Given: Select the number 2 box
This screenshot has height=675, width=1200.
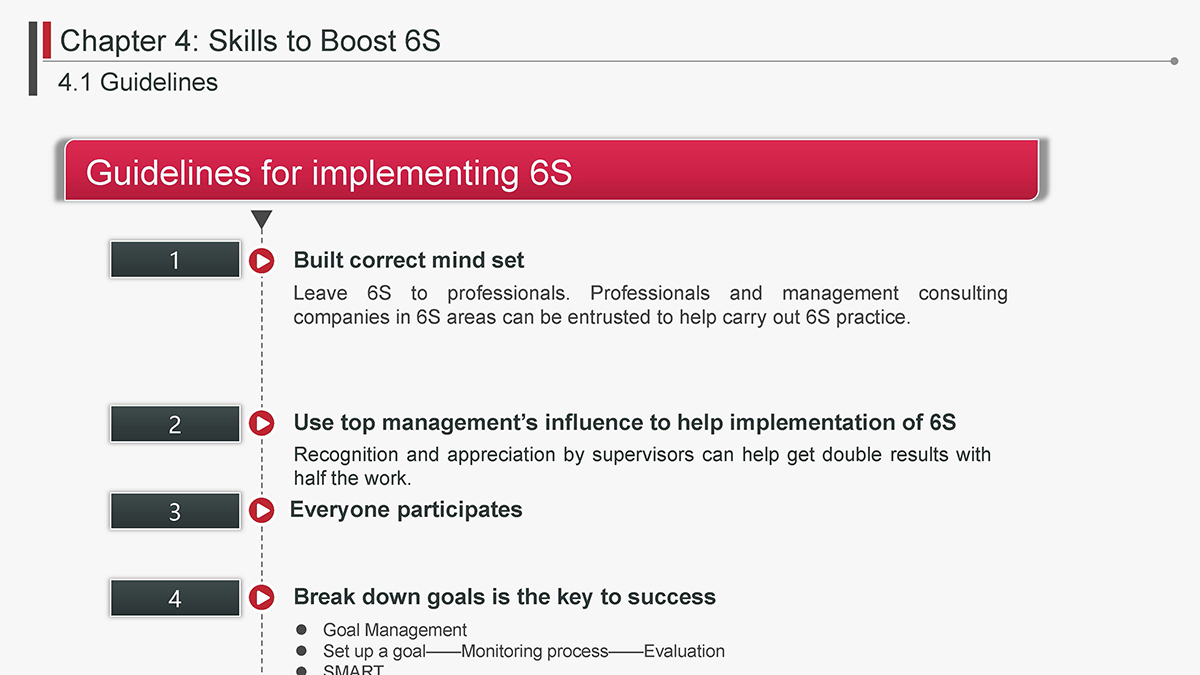Looking at the screenshot, I should (x=175, y=424).
